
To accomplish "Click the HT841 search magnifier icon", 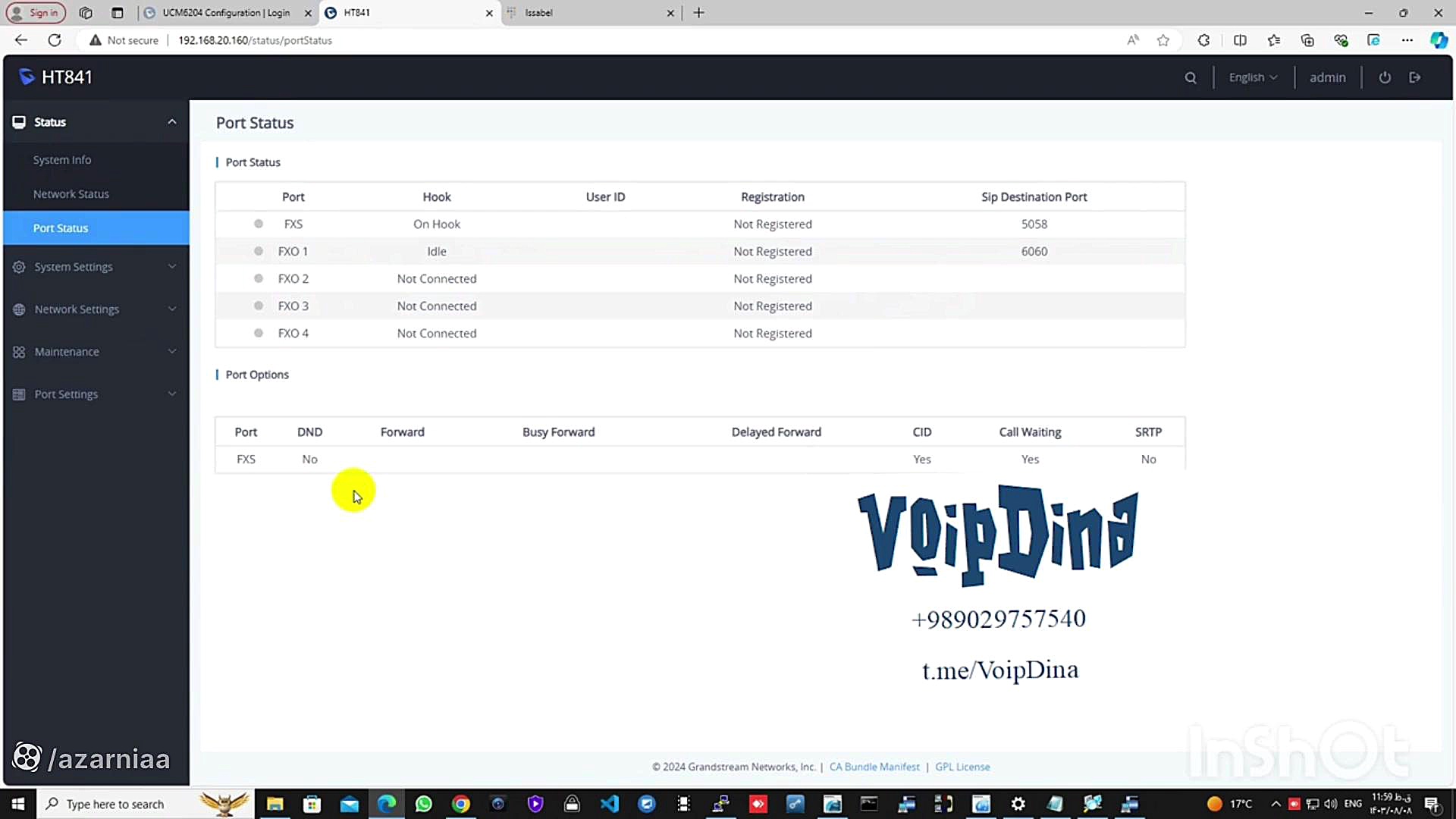I will click(1191, 77).
